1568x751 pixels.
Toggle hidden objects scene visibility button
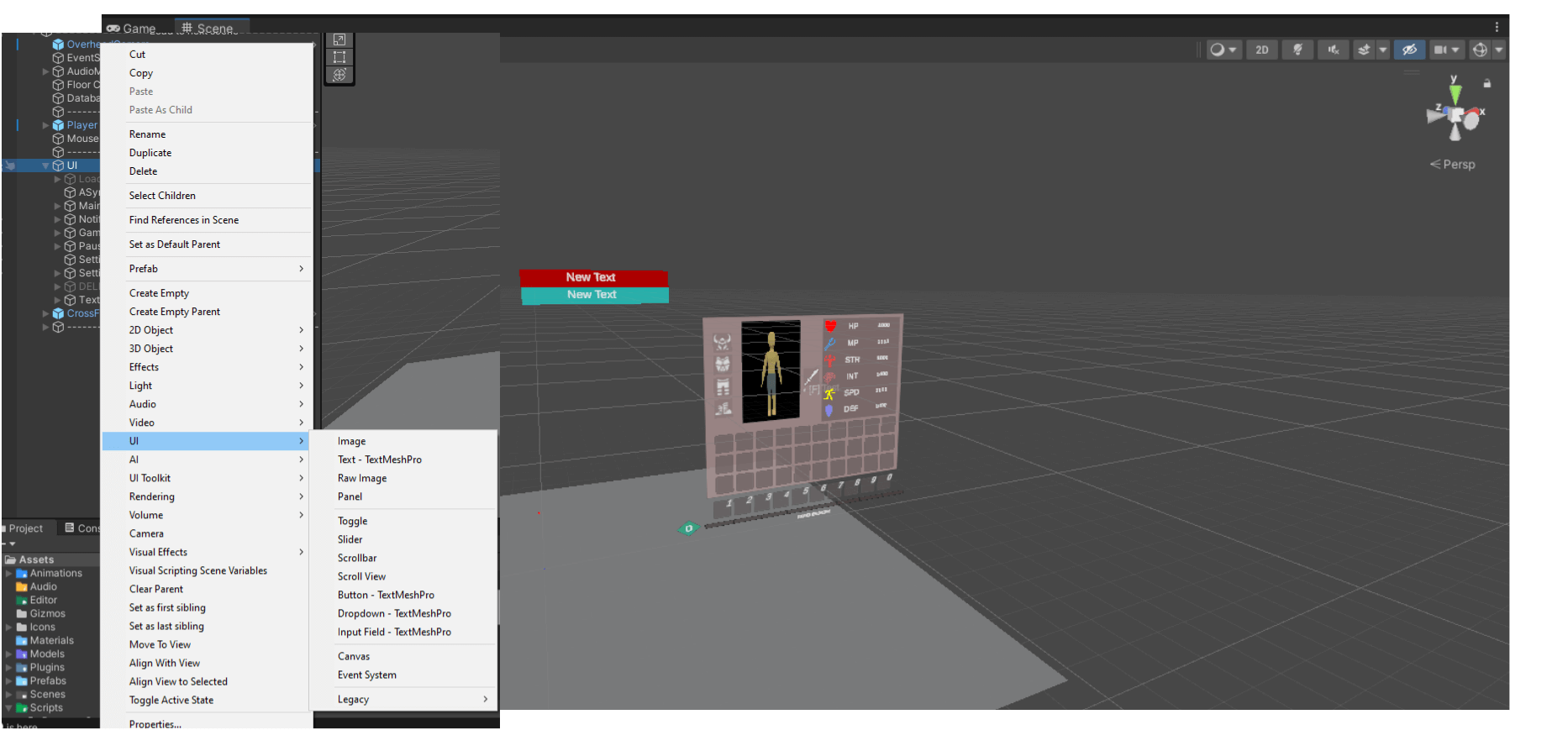pyautogui.click(x=1409, y=50)
